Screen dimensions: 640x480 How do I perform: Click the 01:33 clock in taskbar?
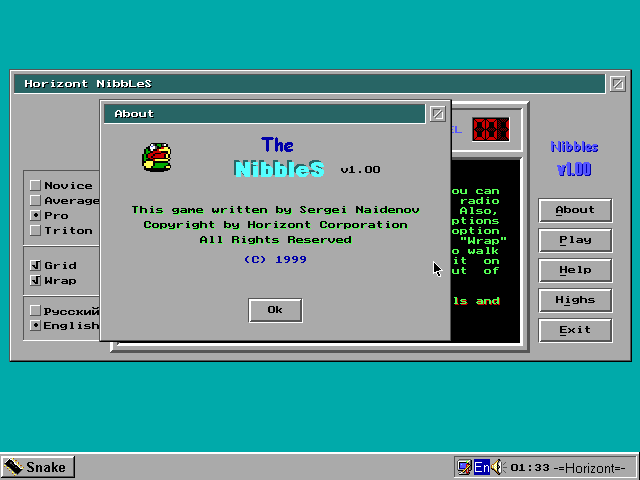point(530,468)
